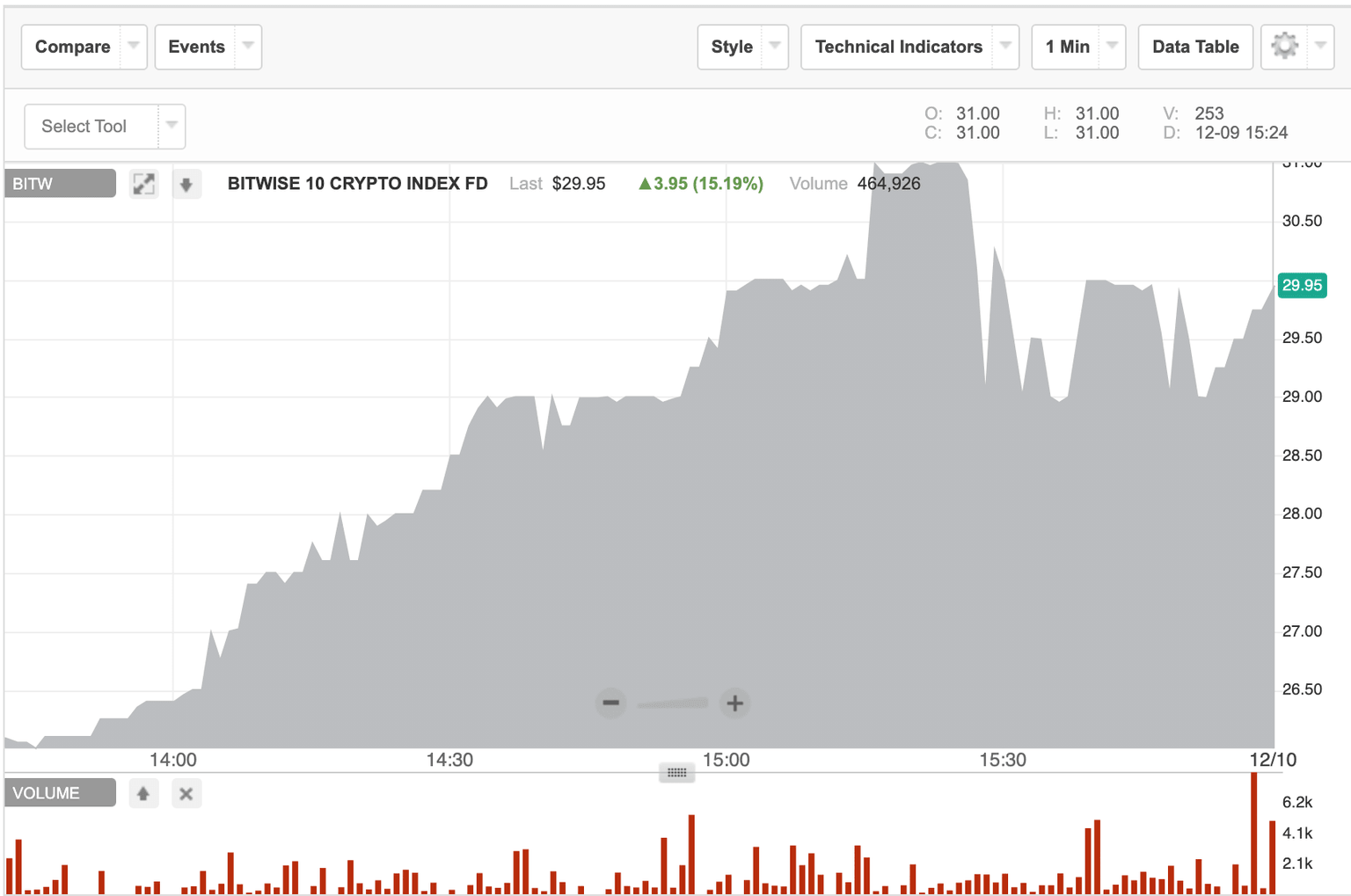Open the Compare dropdown arrow

132,47
